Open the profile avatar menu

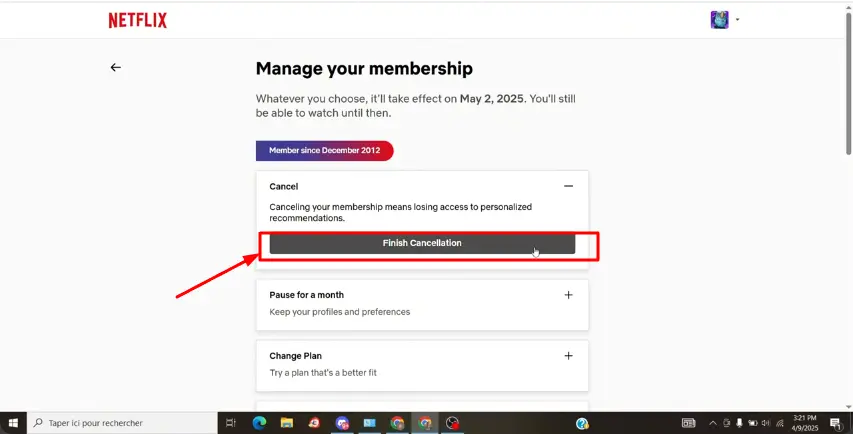click(x=719, y=20)
